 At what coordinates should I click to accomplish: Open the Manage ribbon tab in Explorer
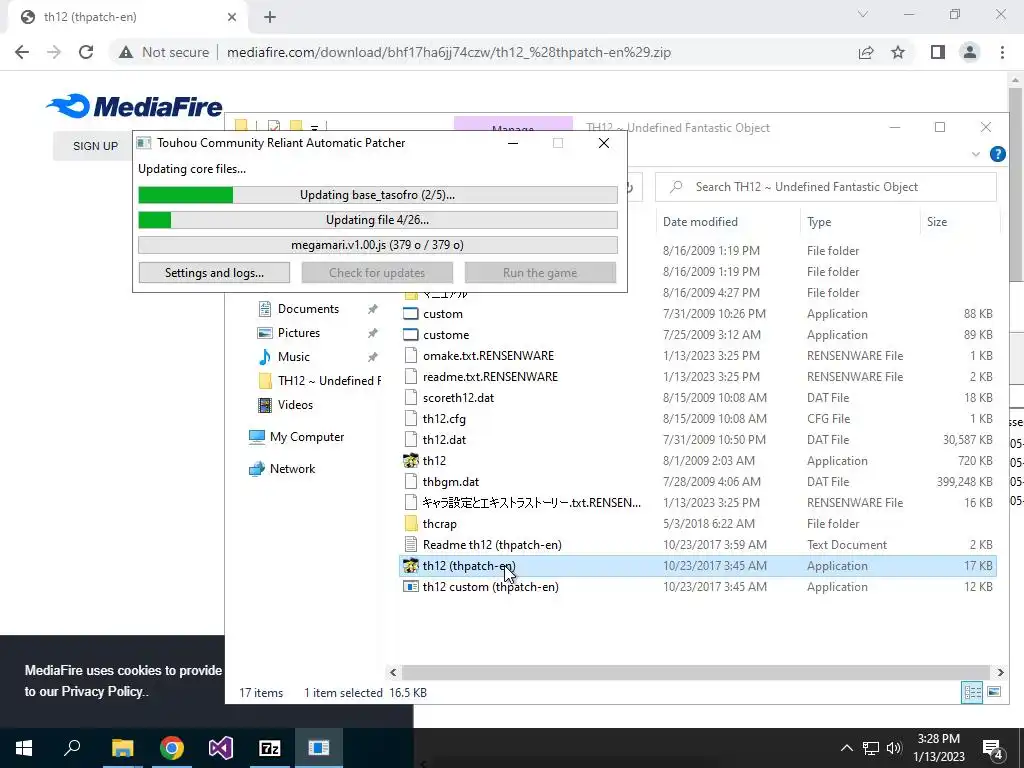click(x=513, y=124)
